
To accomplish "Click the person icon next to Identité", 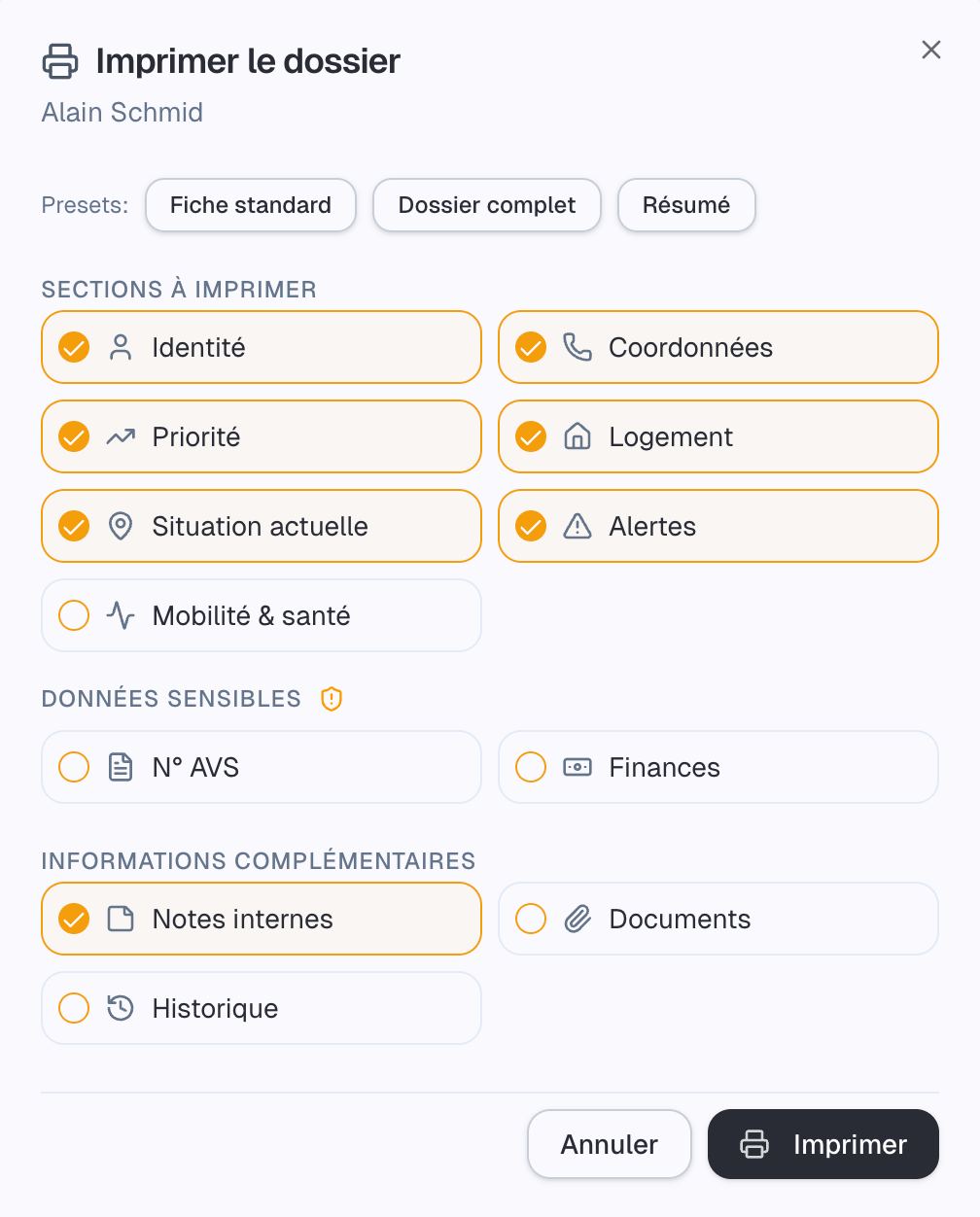I will 121,347.
